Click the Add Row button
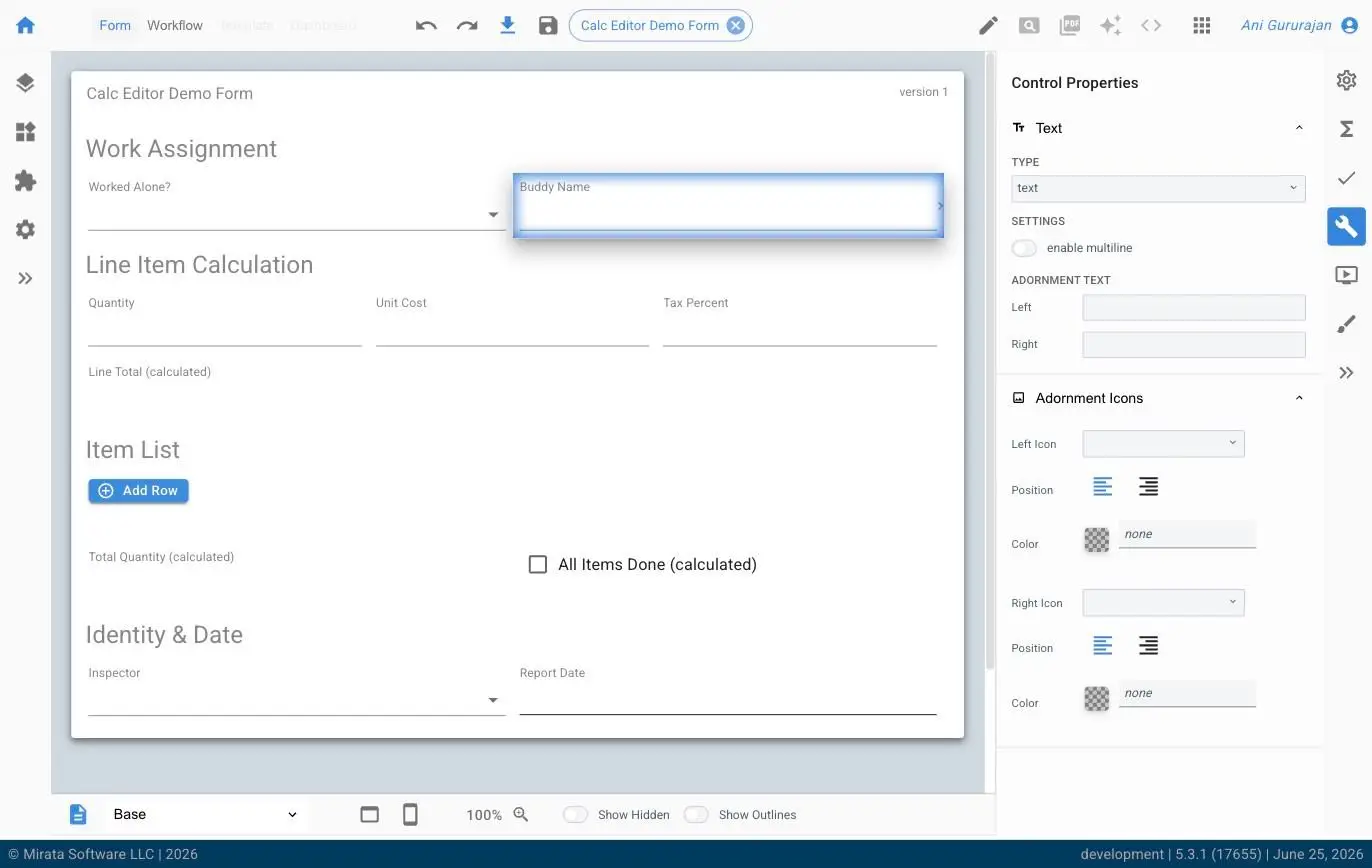This screenshot has height=868, width=1372. coord(138,491)
